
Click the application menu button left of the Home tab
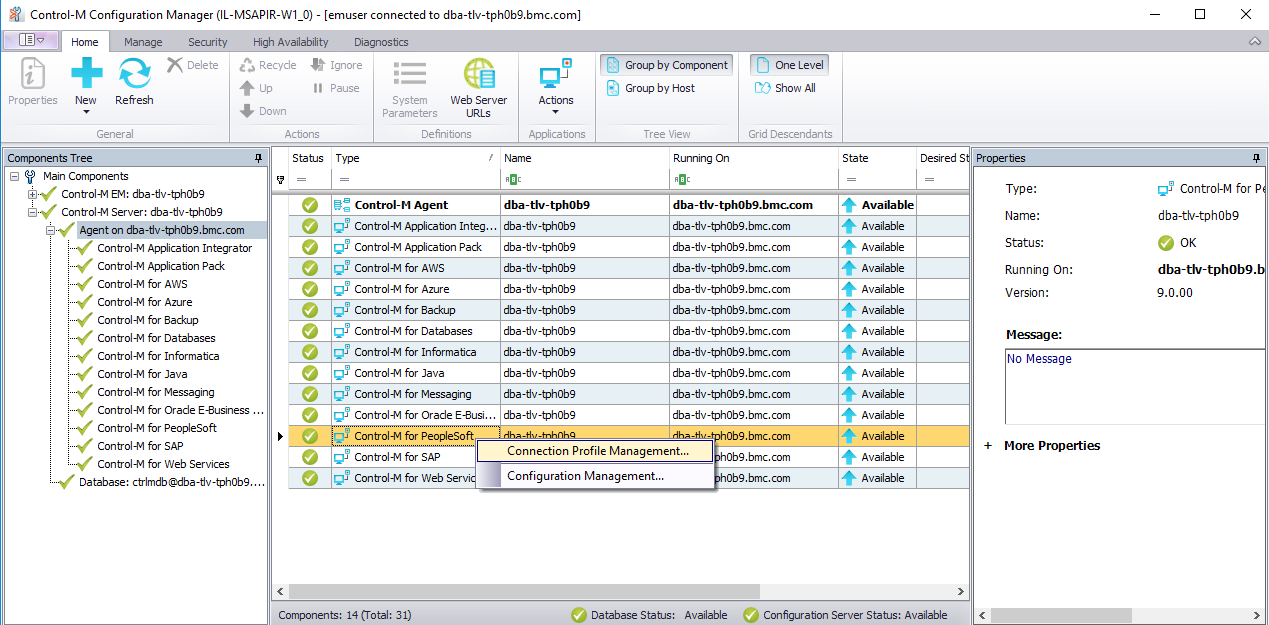[32, 40]
